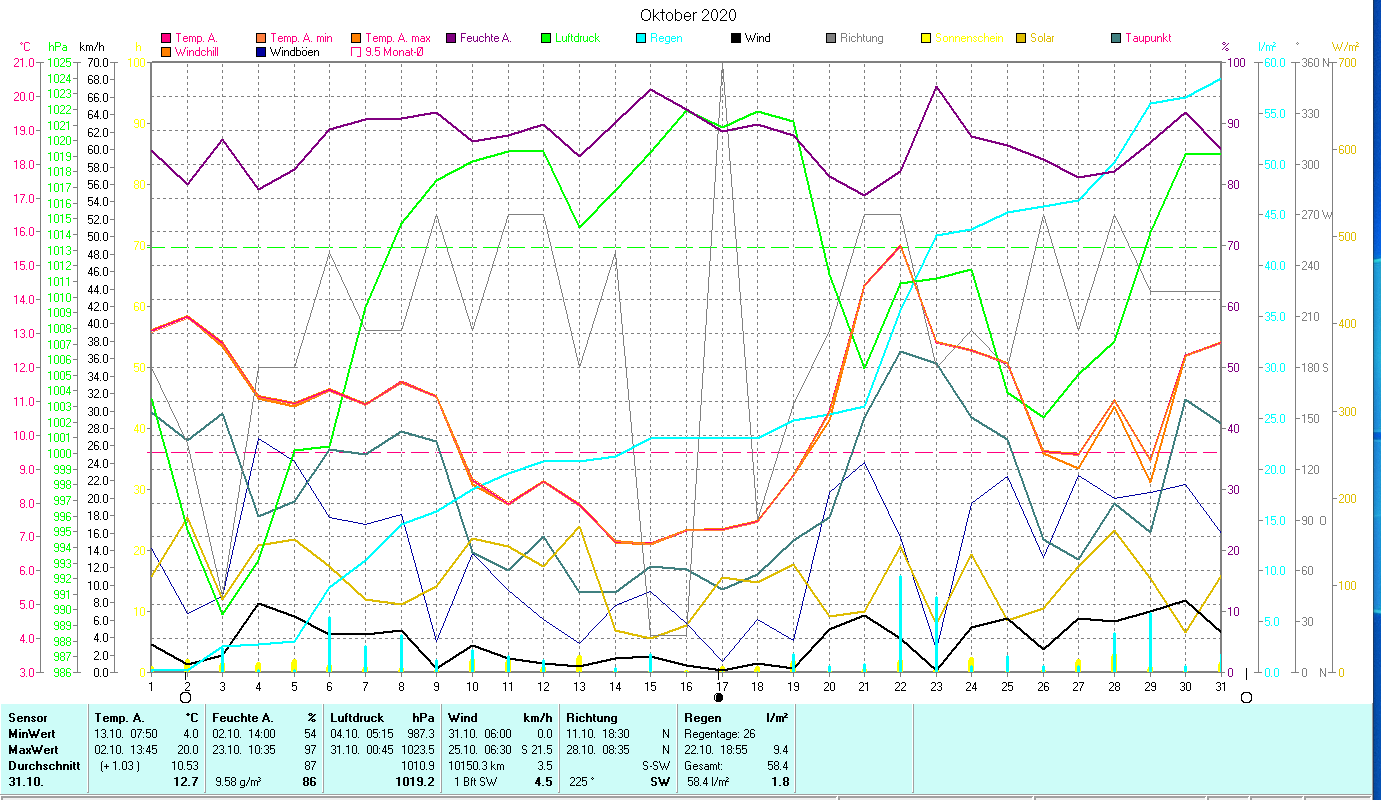Viewport: 1381px width, 800px height.
Task: Select the purple Feuchte A. legend swatch
Action: point(449,38)
